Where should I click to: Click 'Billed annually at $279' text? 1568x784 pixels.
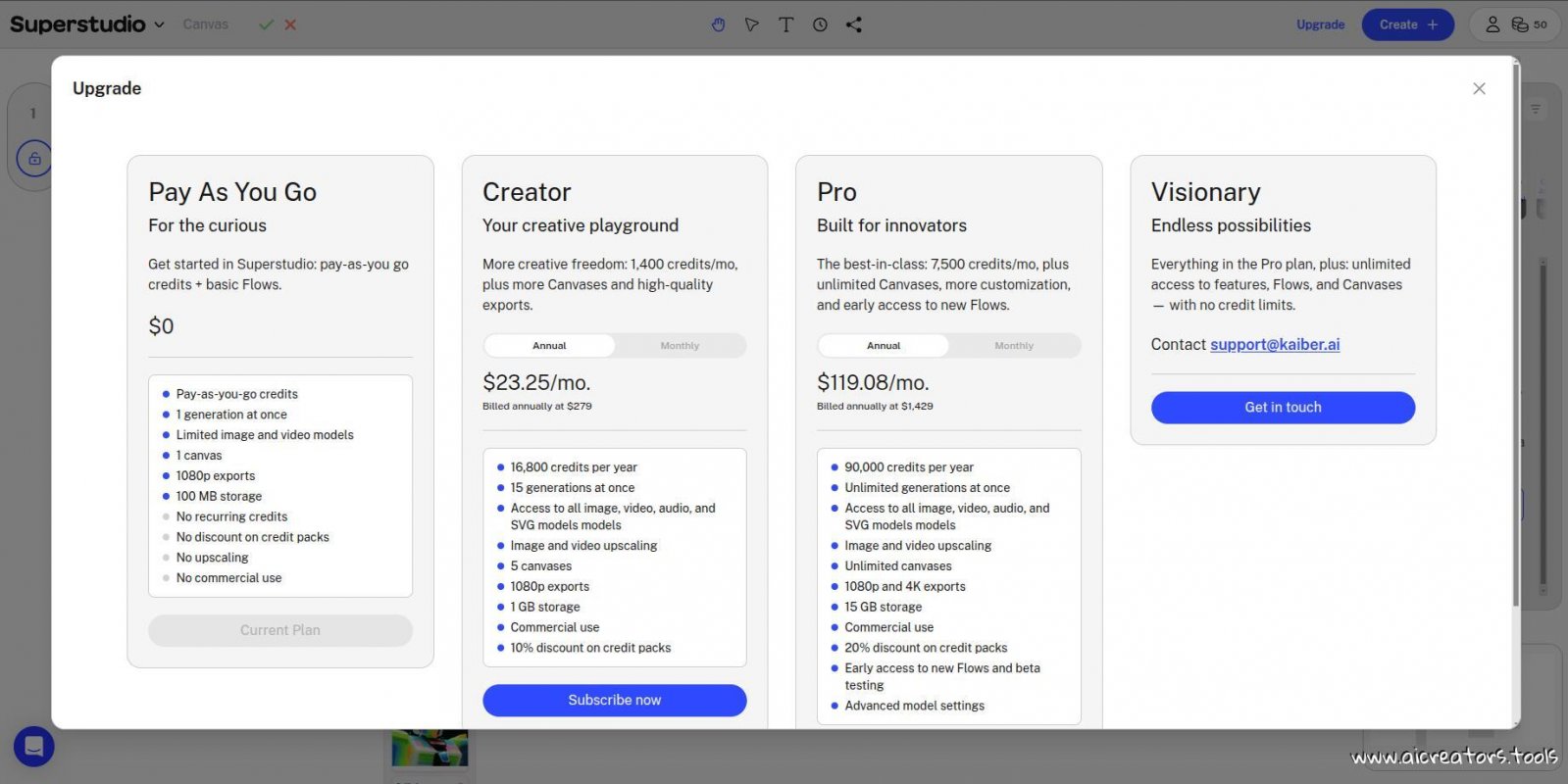click(x=536, y=406)
